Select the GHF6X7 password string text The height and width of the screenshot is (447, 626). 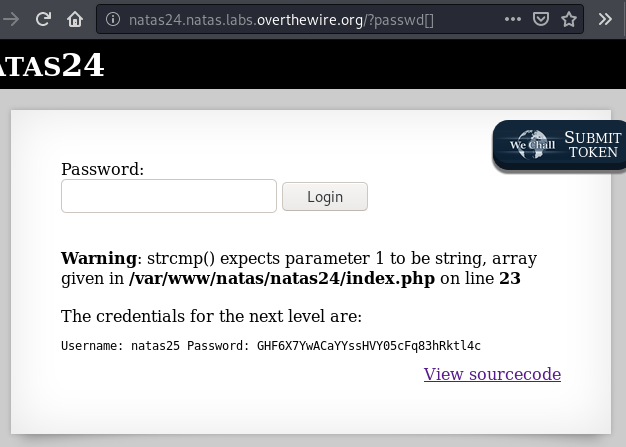pyautogui.click(x=368, y=346)
